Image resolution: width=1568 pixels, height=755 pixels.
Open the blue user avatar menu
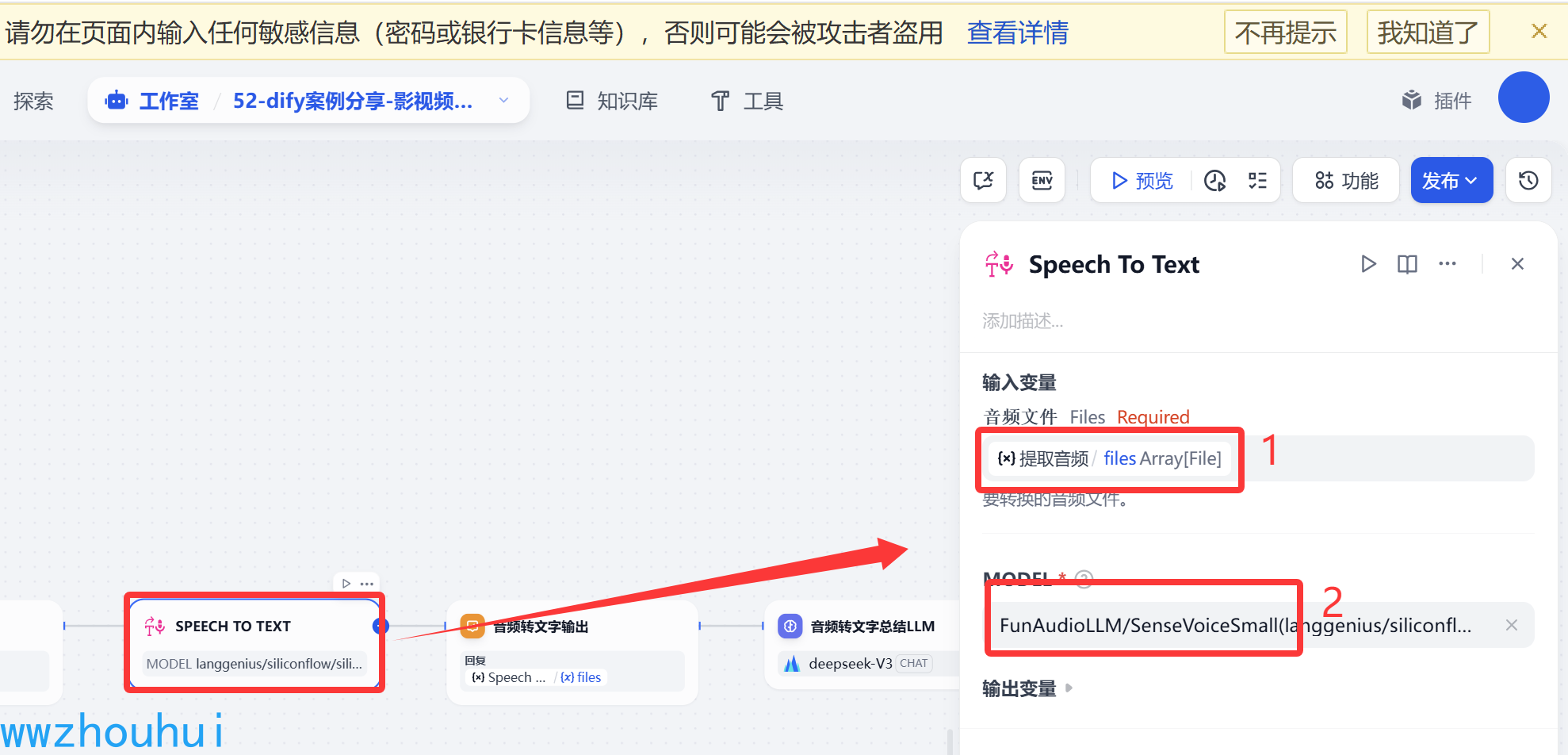[1524, 98]
